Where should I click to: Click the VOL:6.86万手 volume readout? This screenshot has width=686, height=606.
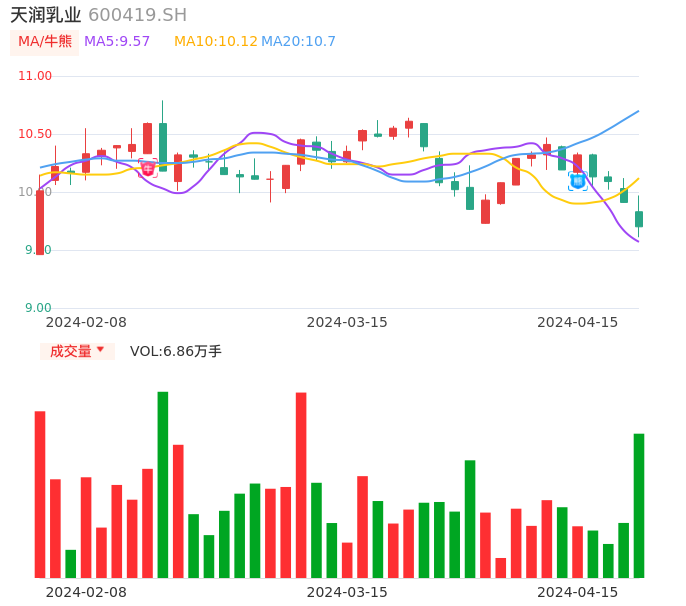point(176,351)
